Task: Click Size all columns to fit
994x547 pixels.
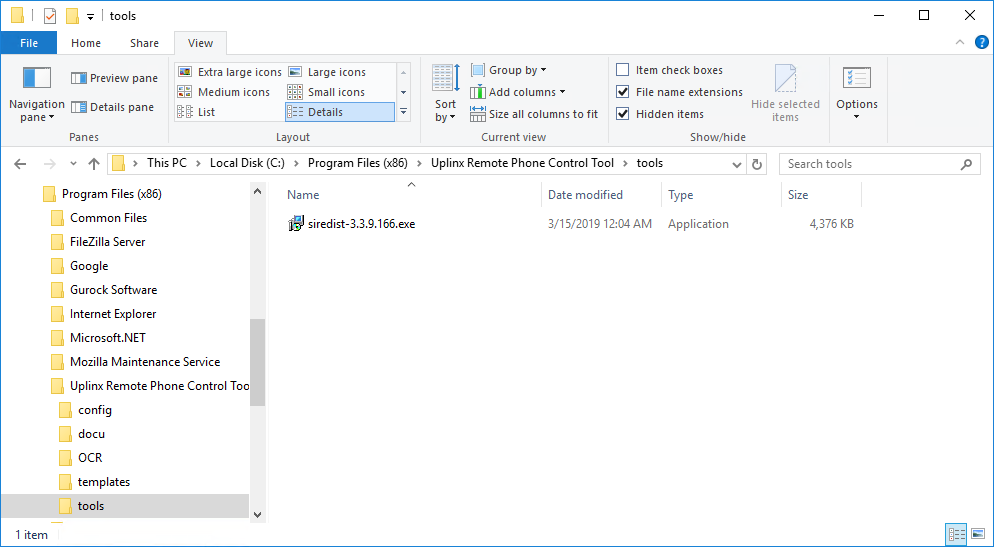Action: click(x=534, y=114)
